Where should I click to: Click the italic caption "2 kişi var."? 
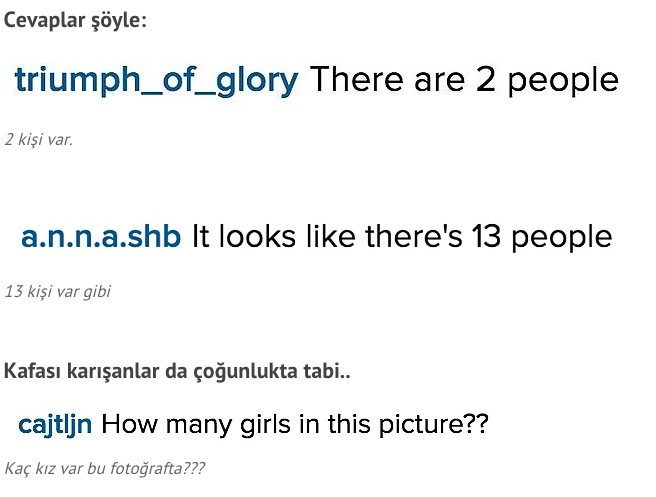[x=39, y=139]
